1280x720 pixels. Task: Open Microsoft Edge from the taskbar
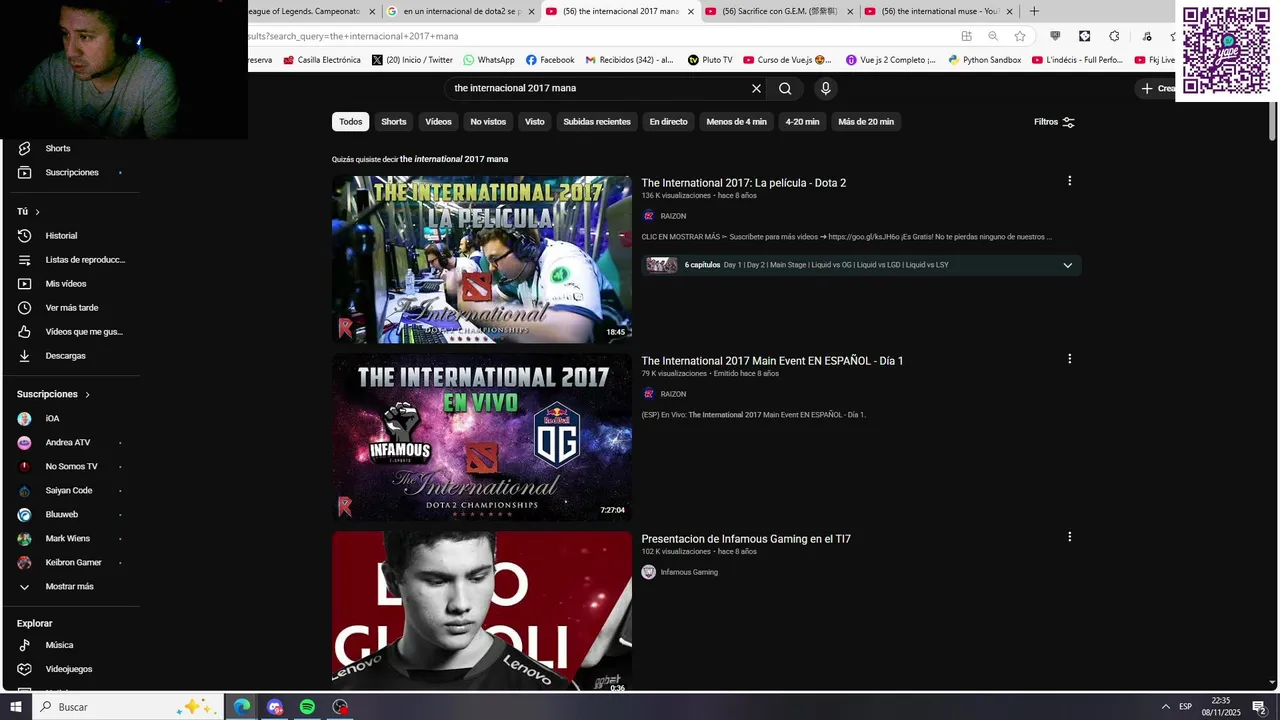(242, 707)
